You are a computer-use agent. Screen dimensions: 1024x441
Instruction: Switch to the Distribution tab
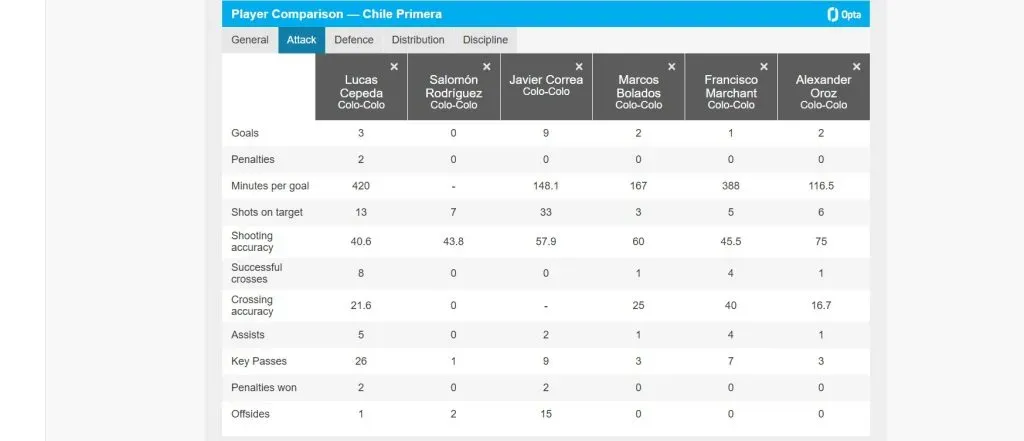(x=418, y=40)
